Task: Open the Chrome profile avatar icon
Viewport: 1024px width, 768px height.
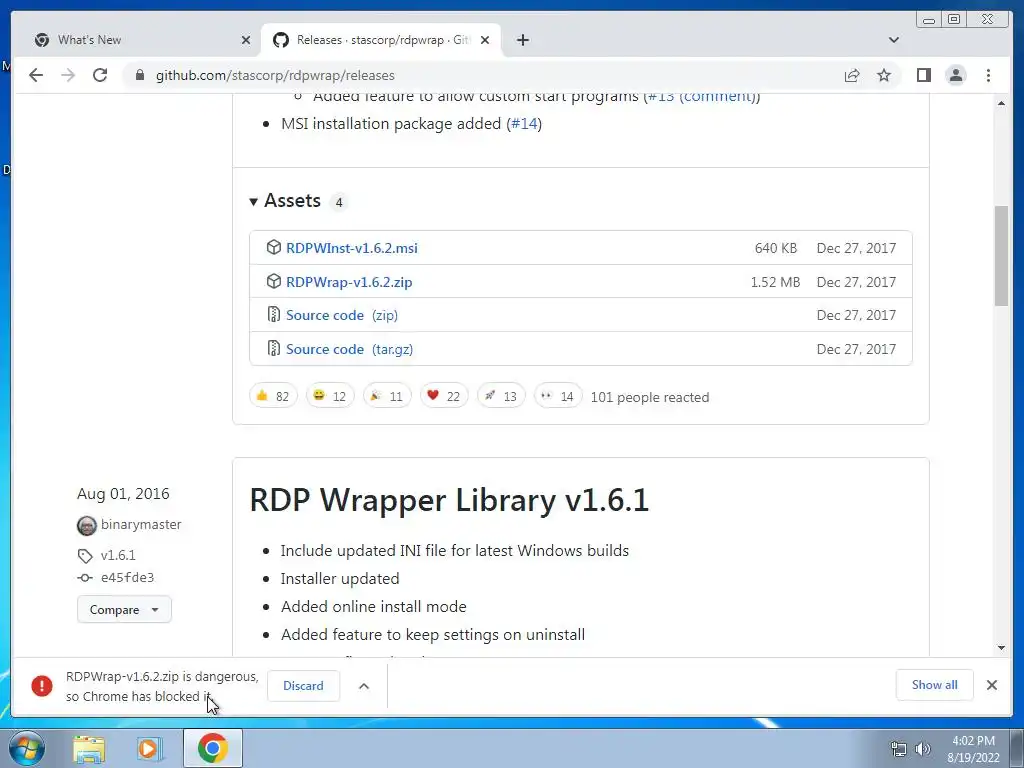Action: 955,75
